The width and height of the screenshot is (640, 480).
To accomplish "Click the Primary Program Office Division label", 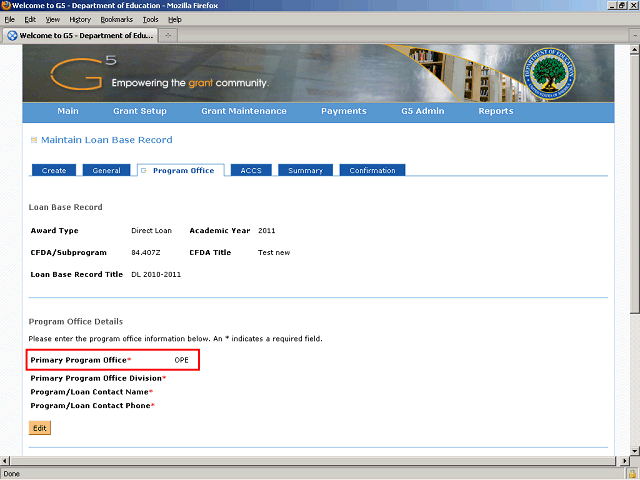I will click(98, 378).
